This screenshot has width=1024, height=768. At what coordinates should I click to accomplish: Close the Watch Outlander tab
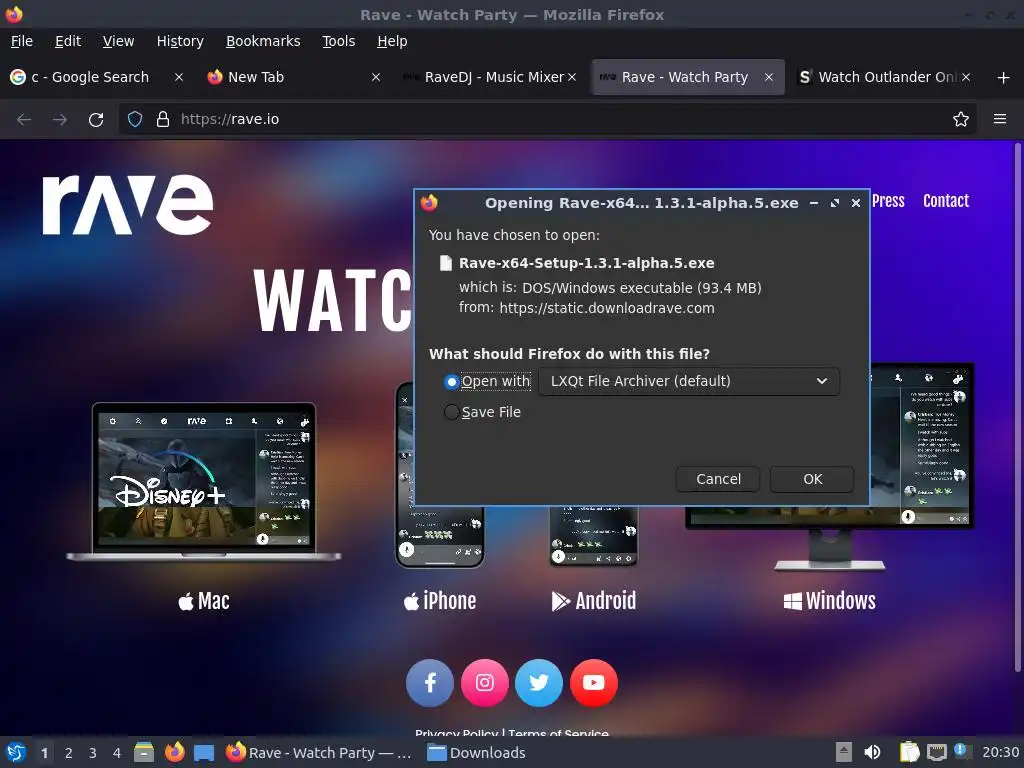[x=966, y=77]
